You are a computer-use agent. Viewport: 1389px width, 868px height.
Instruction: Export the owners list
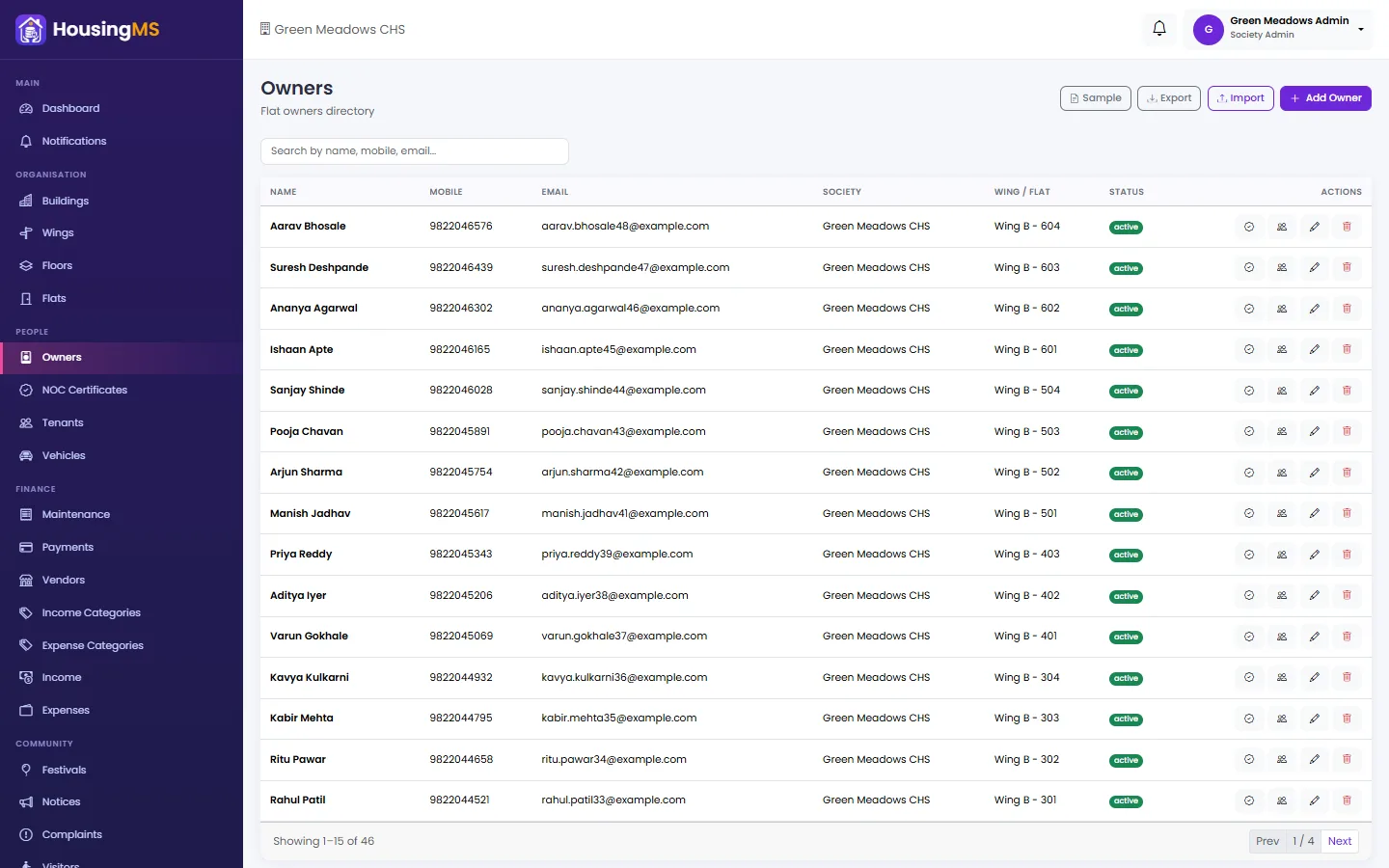[x=1169, y=98]
